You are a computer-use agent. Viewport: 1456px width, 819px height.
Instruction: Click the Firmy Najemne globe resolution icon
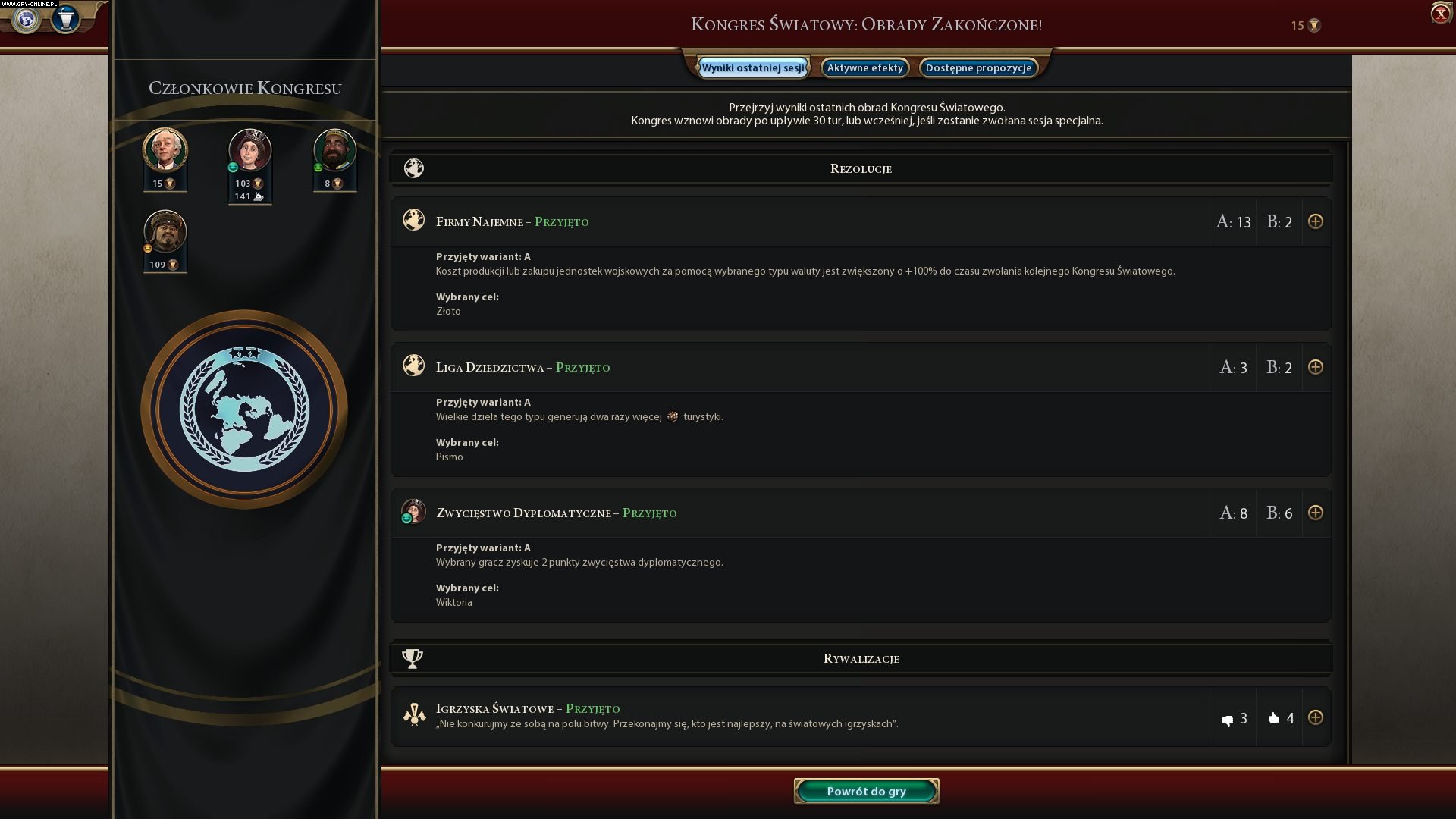(413, 220)
